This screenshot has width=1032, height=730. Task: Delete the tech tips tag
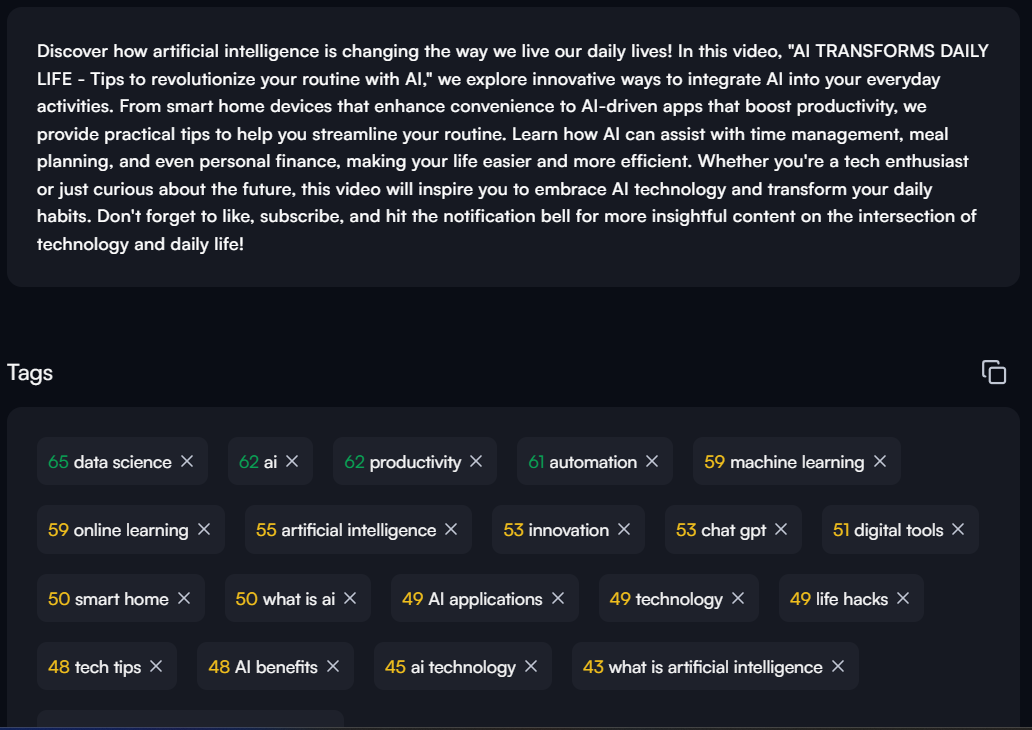pyautogui.click(x=156, y=666)
